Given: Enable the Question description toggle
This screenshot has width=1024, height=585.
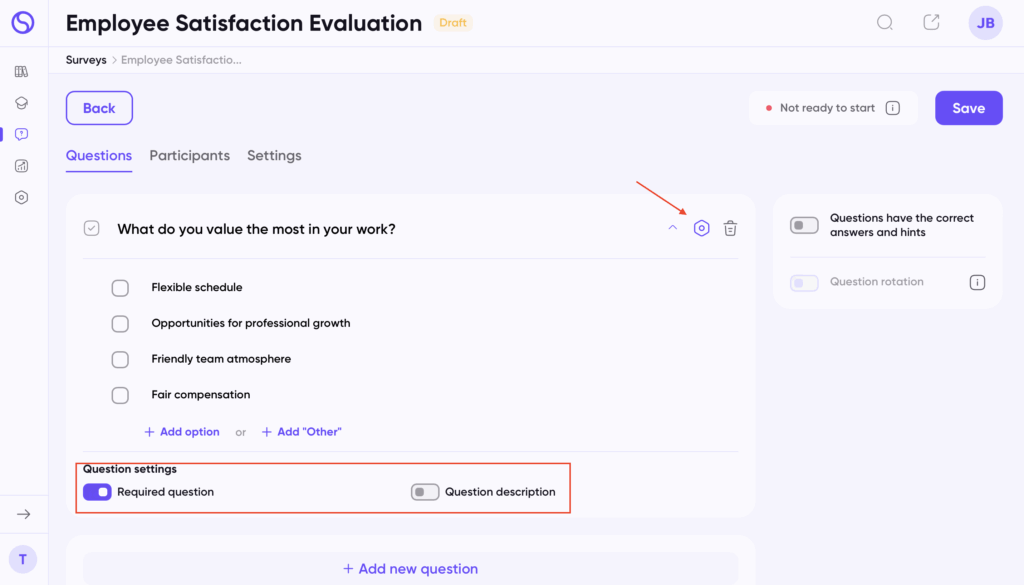Looking at the screenshot, I should click(425, 492).
